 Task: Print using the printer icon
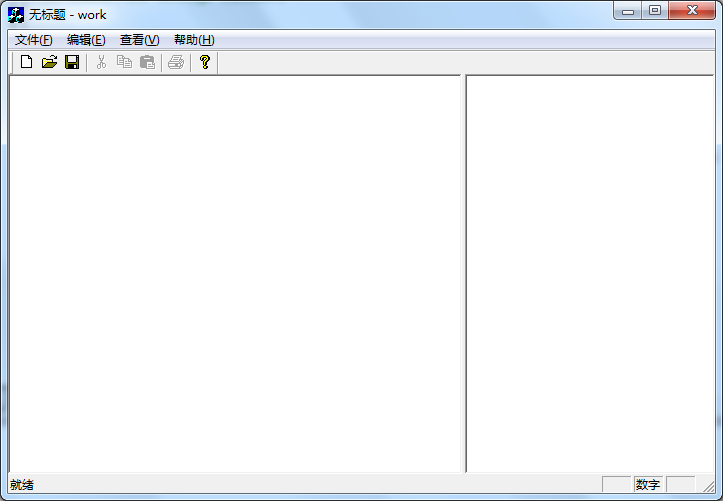click(176, 62)
